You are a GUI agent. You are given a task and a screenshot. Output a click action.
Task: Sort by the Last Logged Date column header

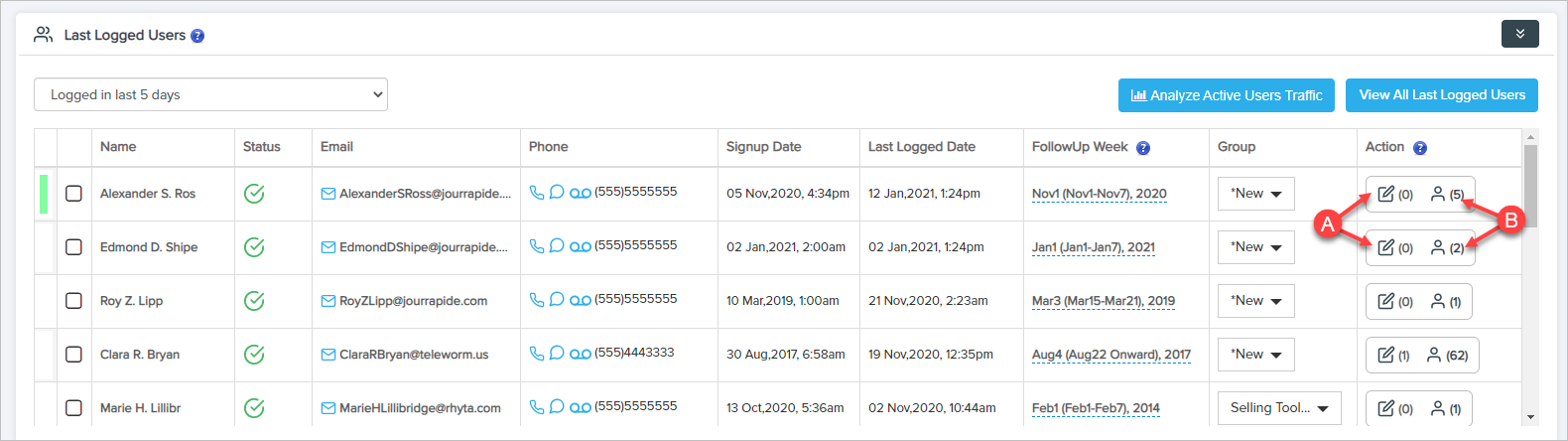pyautogui.click(x=921, y=147)
